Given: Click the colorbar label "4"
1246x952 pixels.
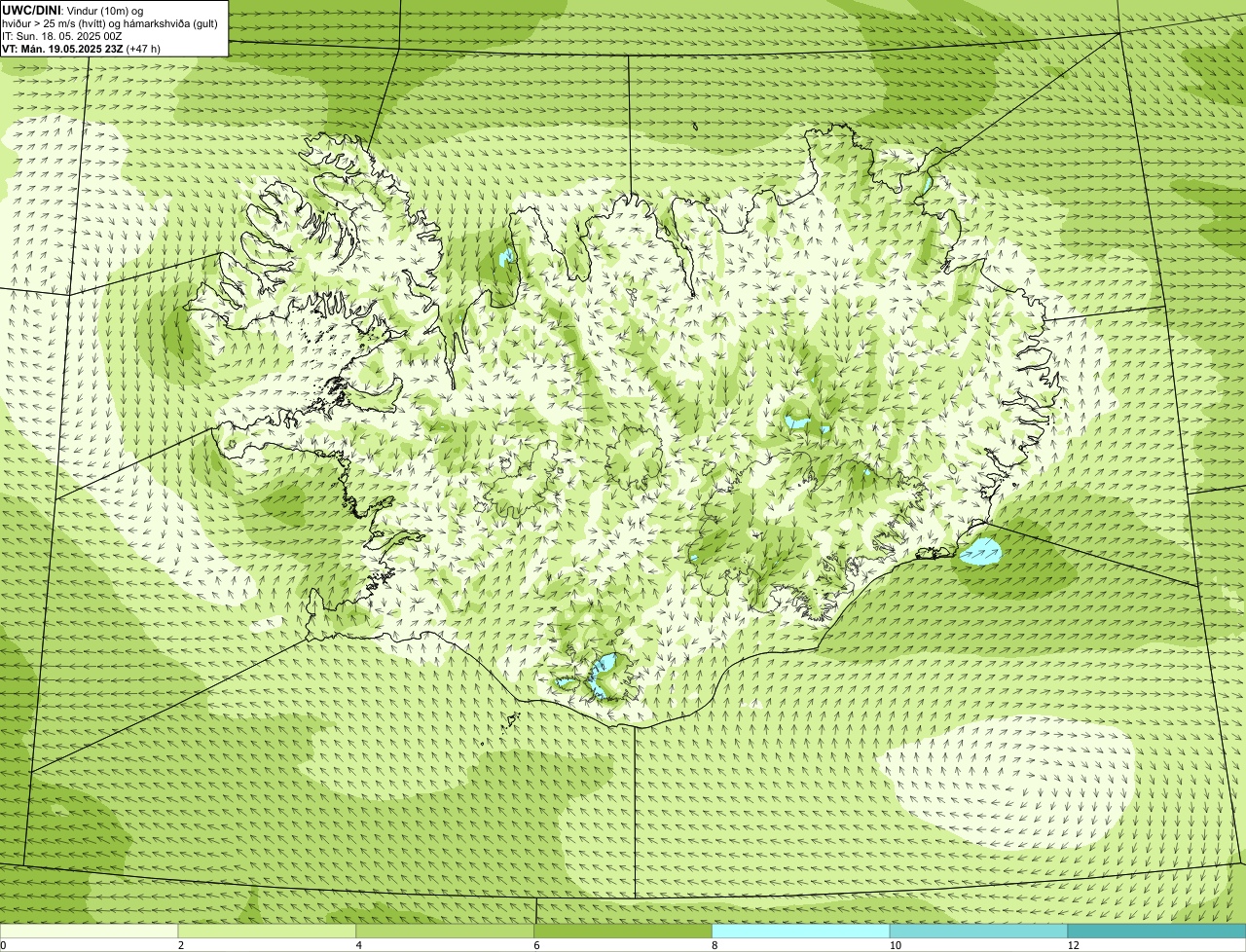Looking at the screenshot, I should coord(359,945).
